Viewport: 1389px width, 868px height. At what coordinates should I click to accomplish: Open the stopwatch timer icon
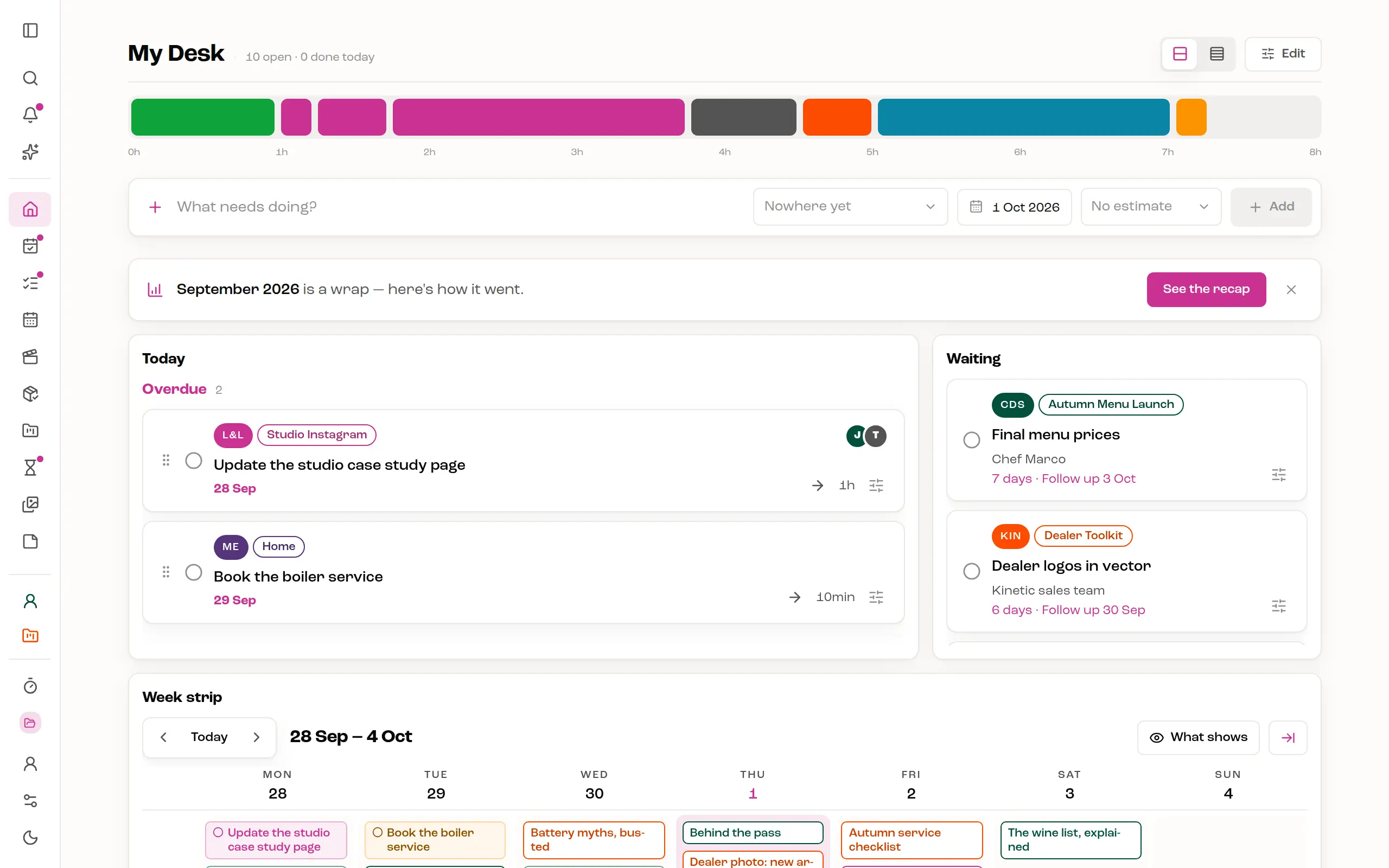[30, 686]
